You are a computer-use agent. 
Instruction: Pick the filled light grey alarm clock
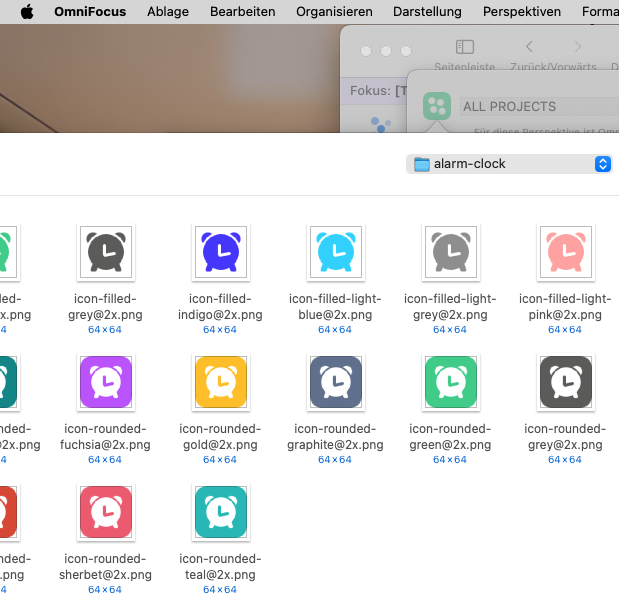(450, 252)
